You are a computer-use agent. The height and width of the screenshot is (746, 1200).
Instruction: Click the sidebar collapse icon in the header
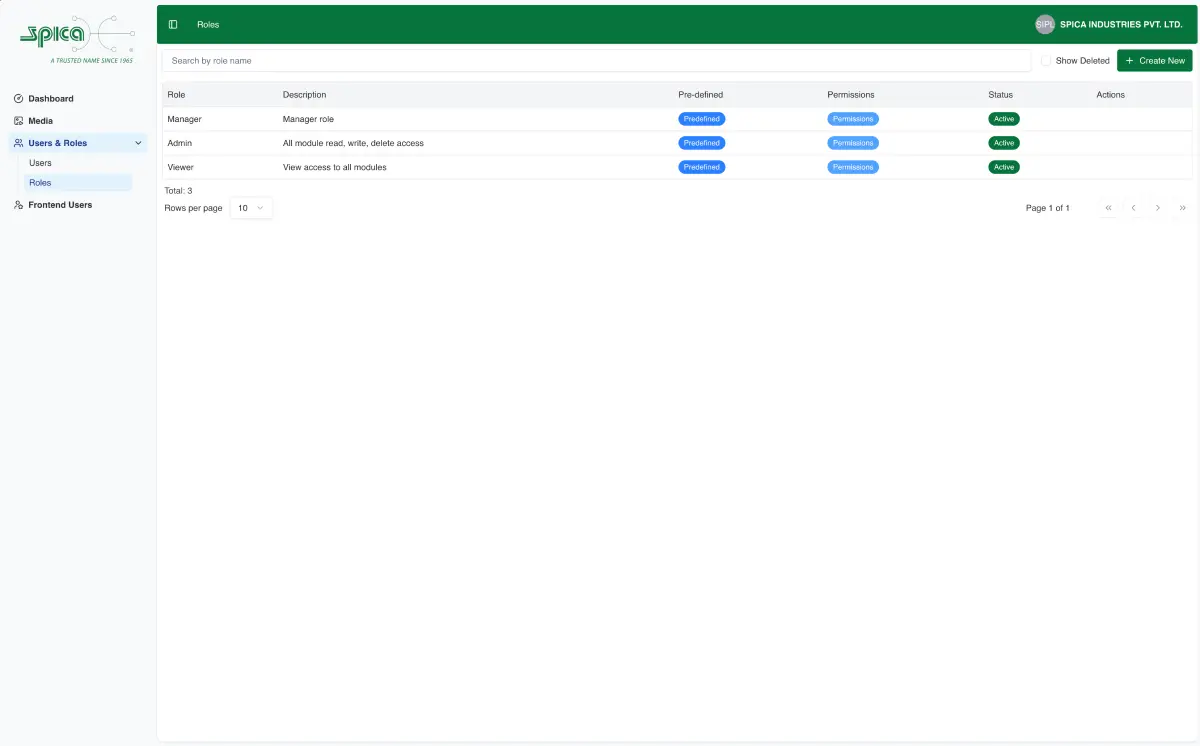(172, 24)
